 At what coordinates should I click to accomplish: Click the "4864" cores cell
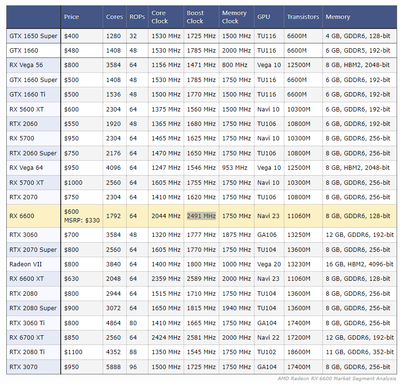[113, 323]
